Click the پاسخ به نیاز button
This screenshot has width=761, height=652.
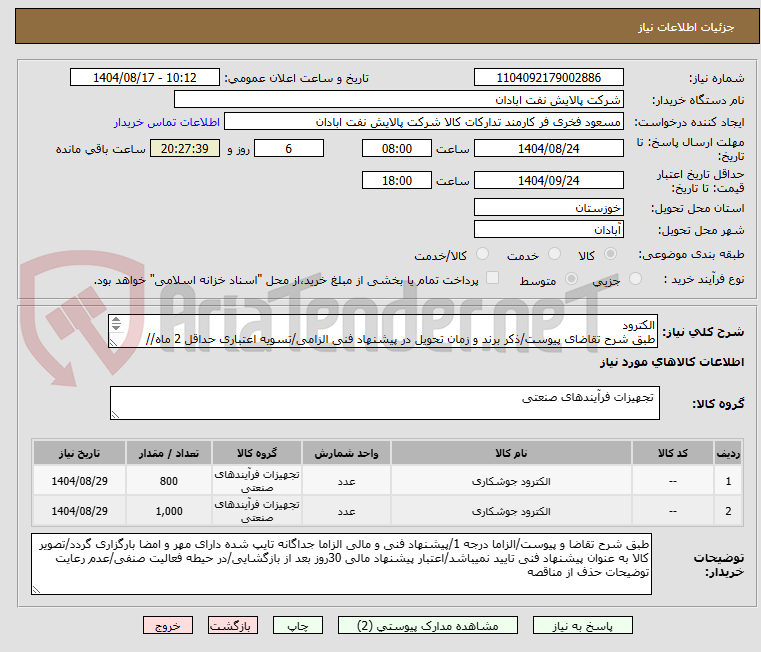(582, 625)
